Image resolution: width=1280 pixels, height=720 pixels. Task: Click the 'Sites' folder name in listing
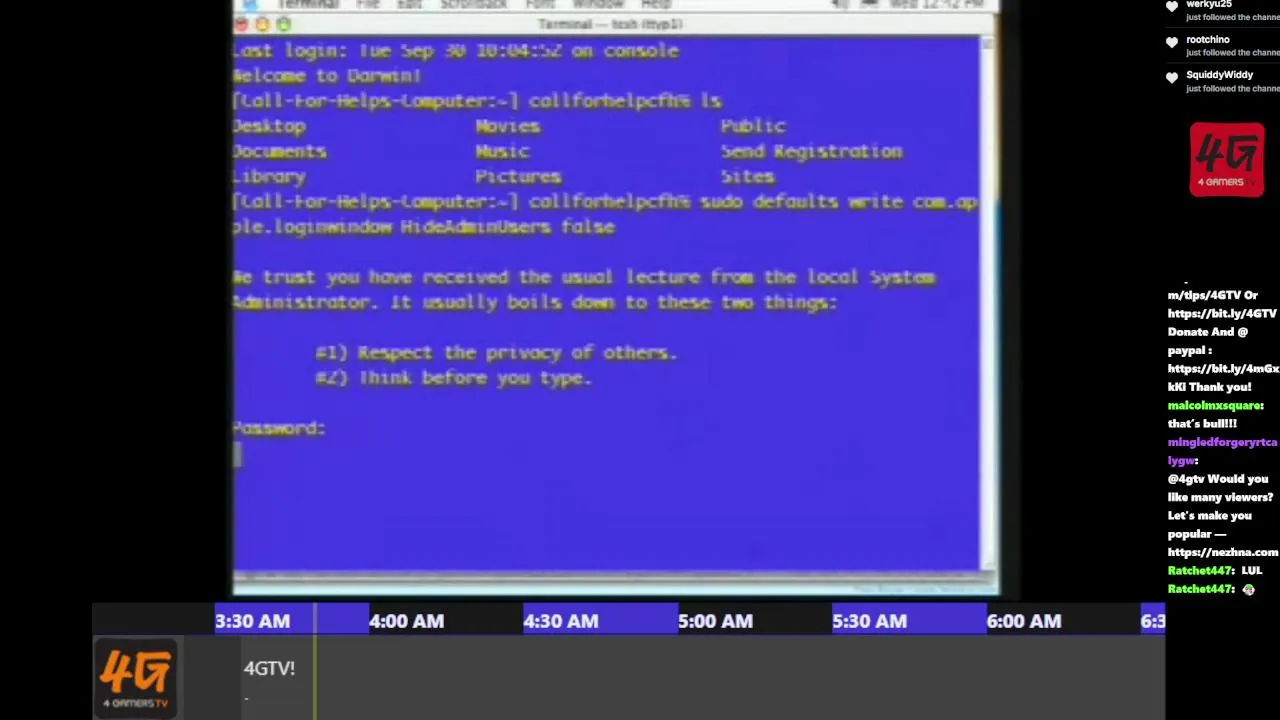tap(747, 176)
